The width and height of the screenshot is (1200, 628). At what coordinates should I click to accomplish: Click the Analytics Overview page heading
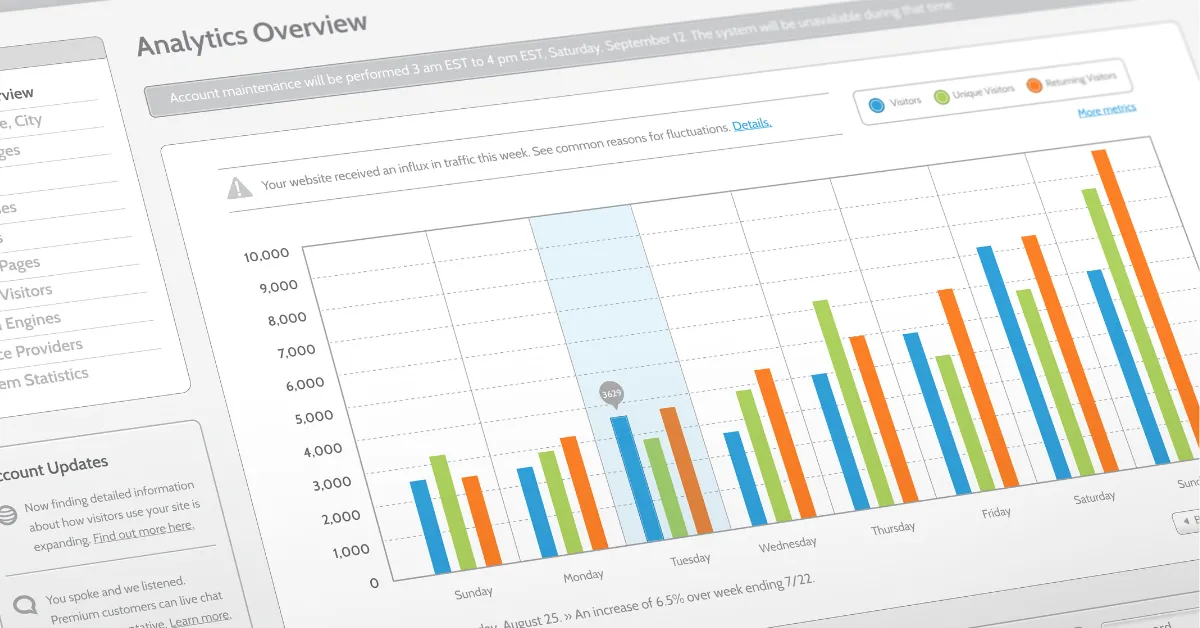(x=250, y=28)
